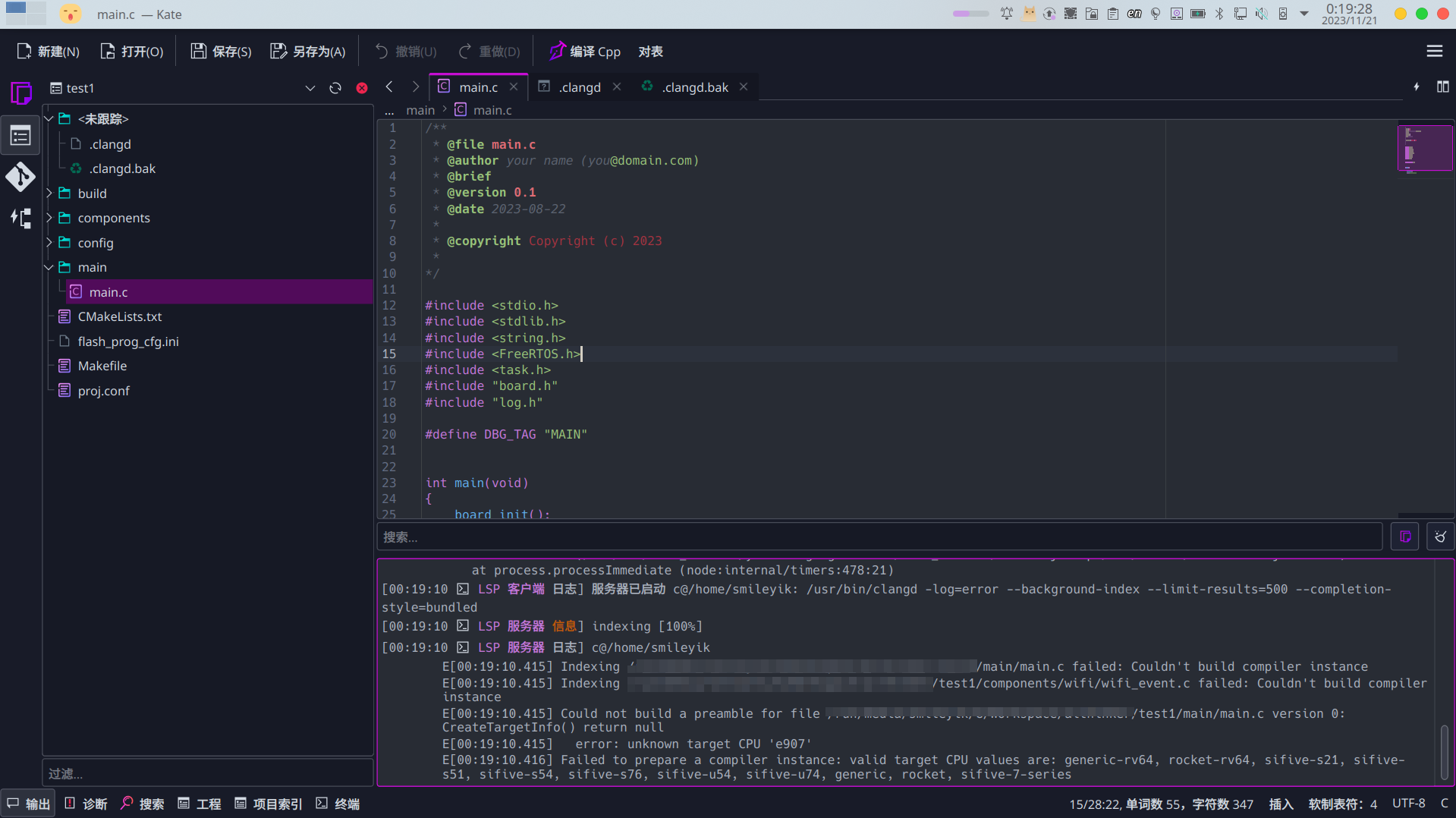
Task: Open the 软制表符: 4 indentation menu
Action: pos(1342,804)
